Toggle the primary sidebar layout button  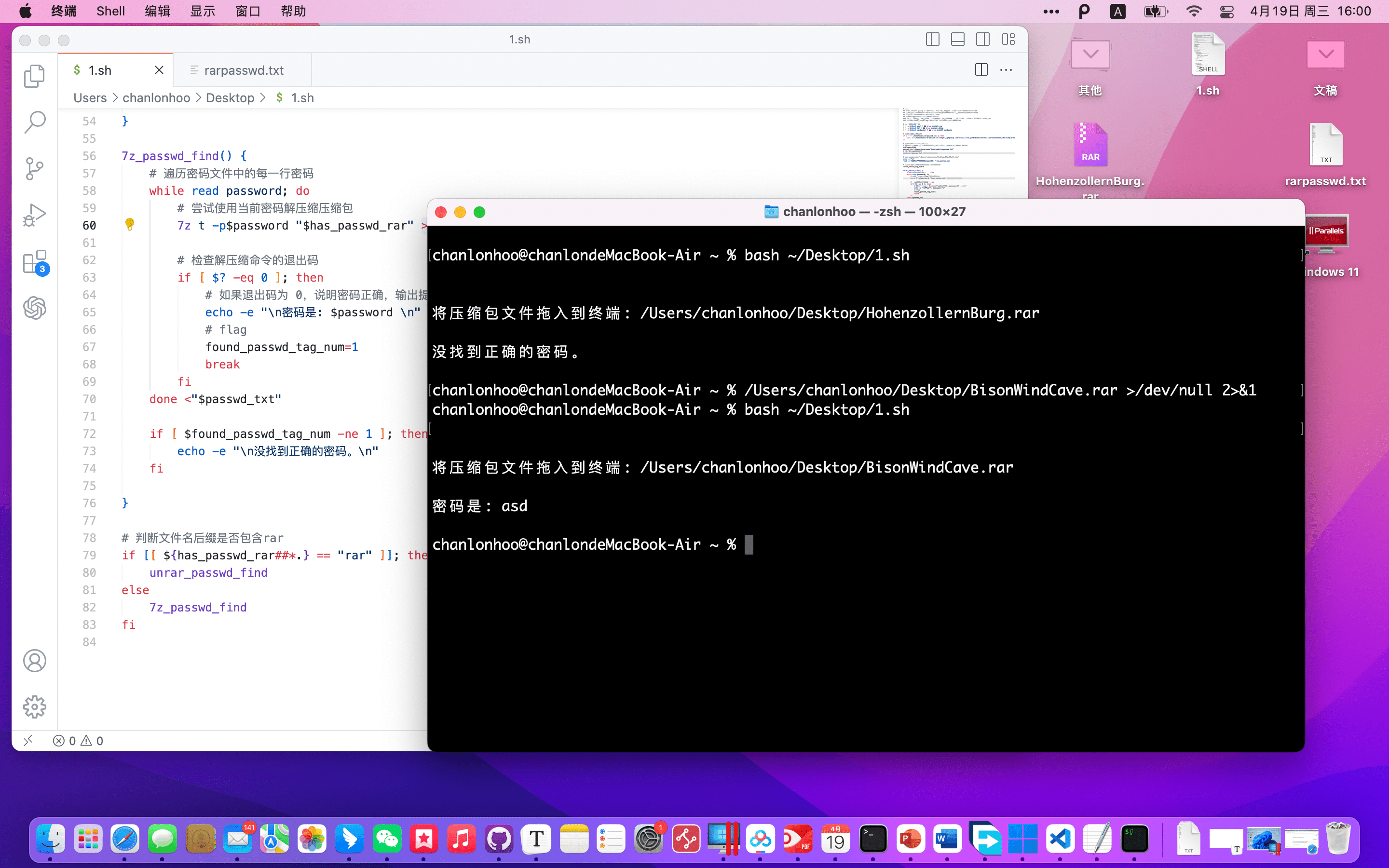(933, 39)
